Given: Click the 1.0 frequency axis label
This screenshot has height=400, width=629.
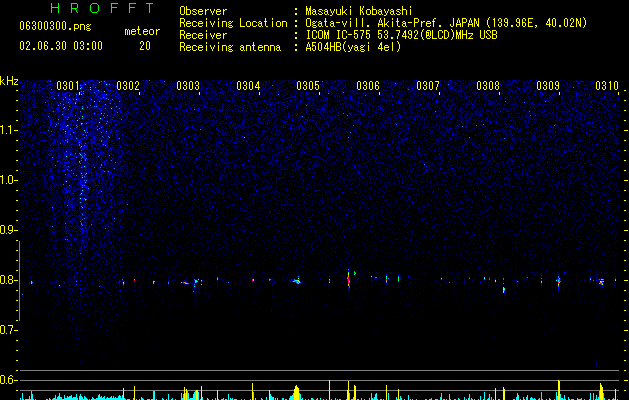Looking at the screenshot, I should tap(8, 180).
